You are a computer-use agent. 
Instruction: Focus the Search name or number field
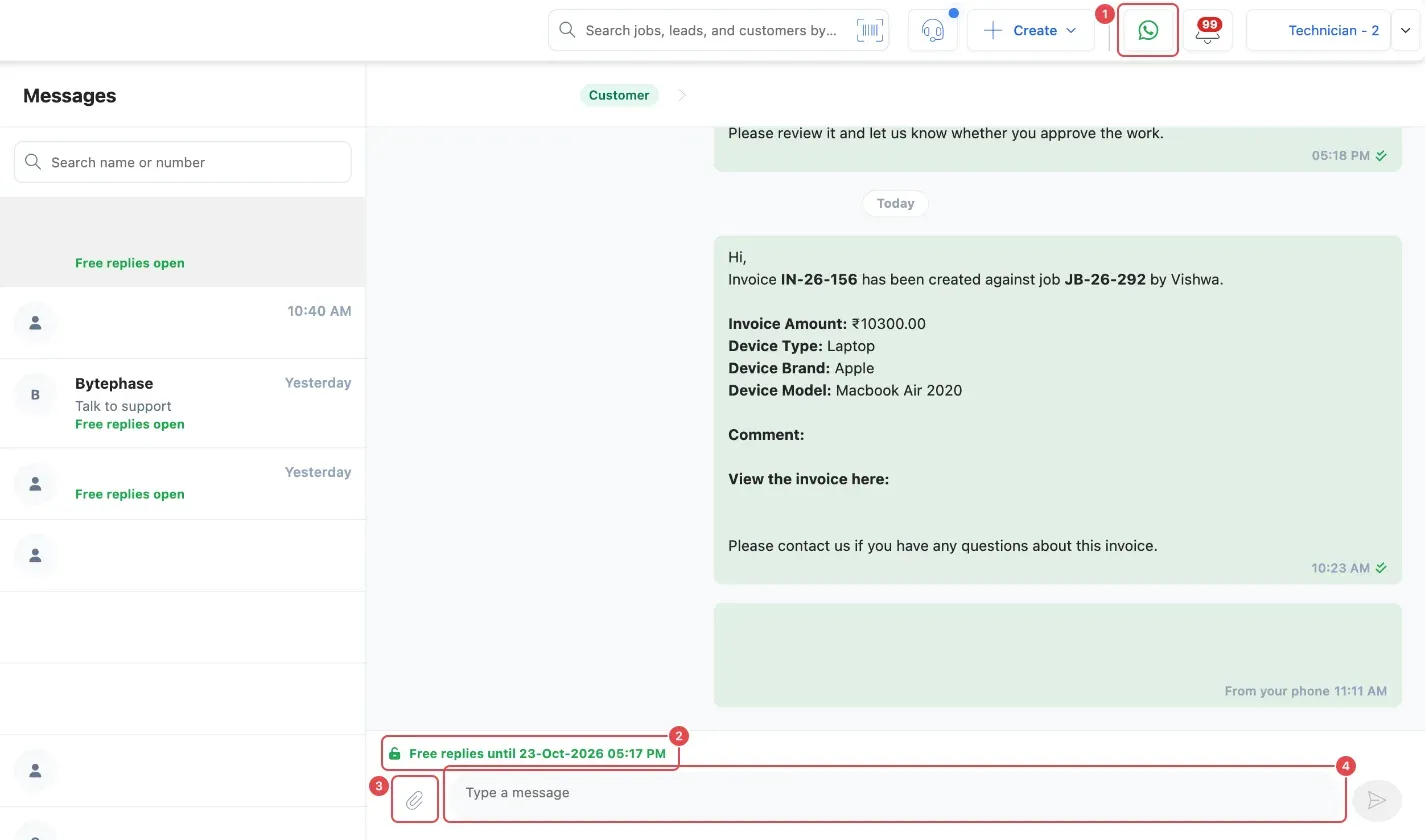pyautogui.click(x=183, y=162)
